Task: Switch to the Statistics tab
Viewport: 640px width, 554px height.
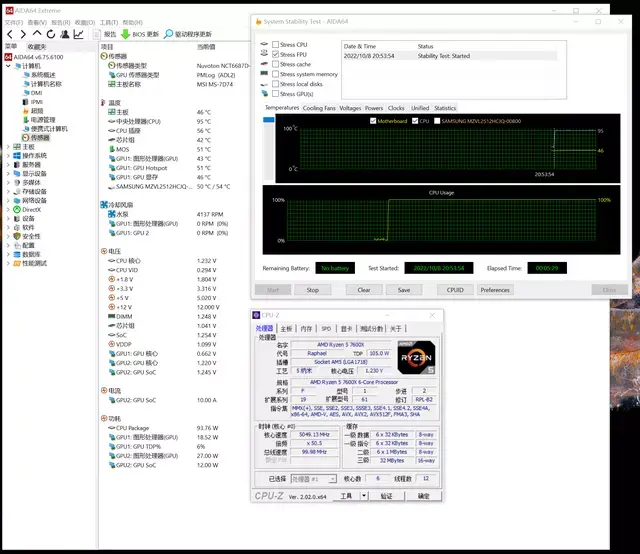Action: click(445, 108)
